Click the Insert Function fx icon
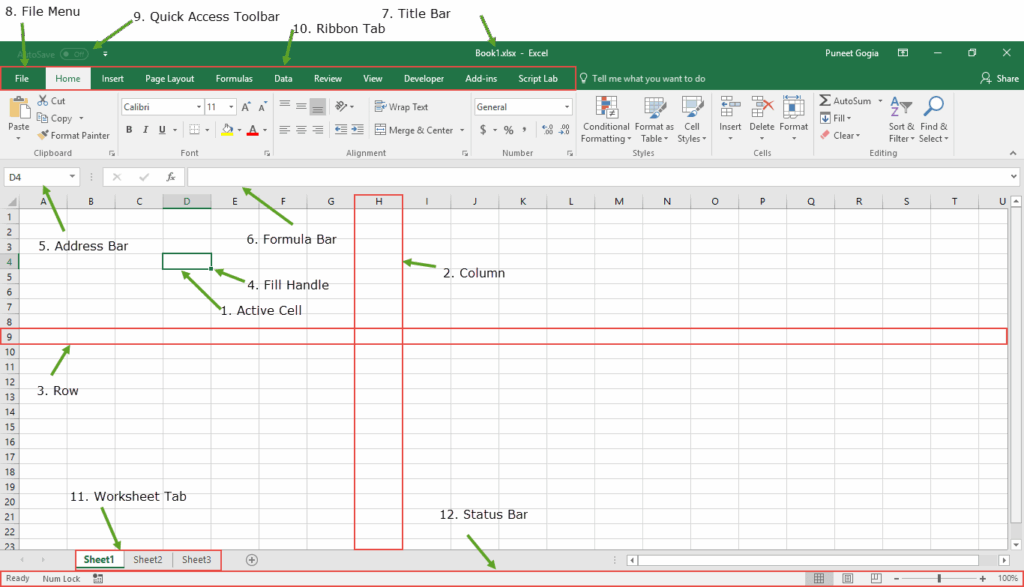Image resolution: width=1024 pixels, height=587 pixels. pos(170,177)
